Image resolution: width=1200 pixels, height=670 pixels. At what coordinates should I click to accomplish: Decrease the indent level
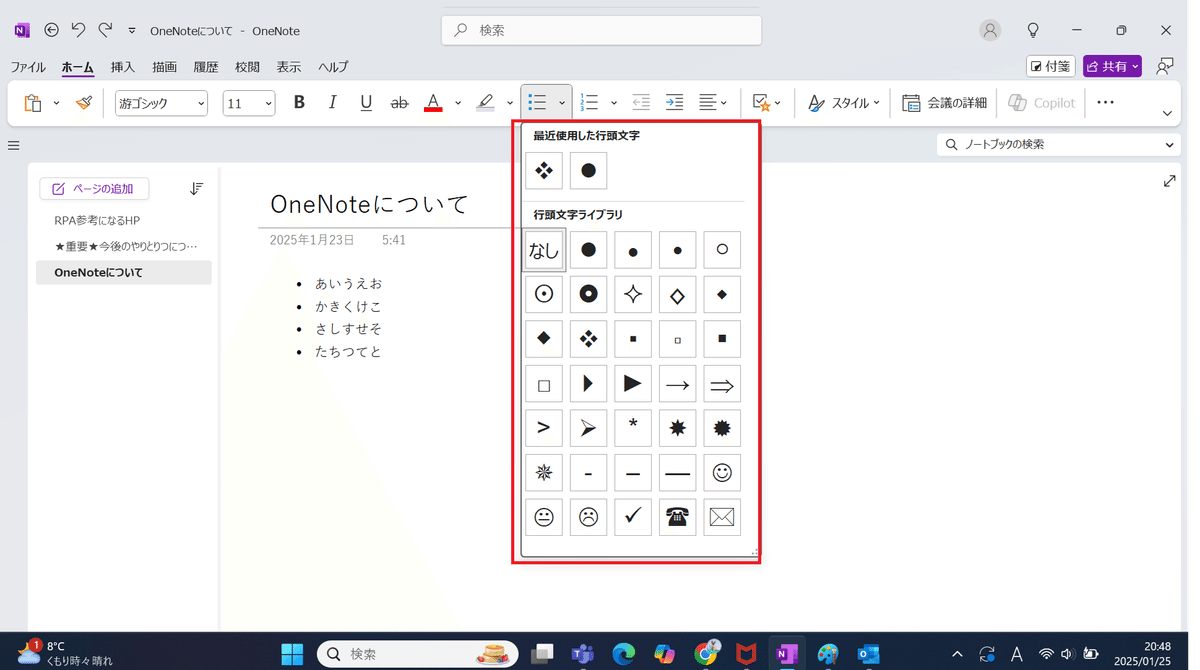(641, 103)
